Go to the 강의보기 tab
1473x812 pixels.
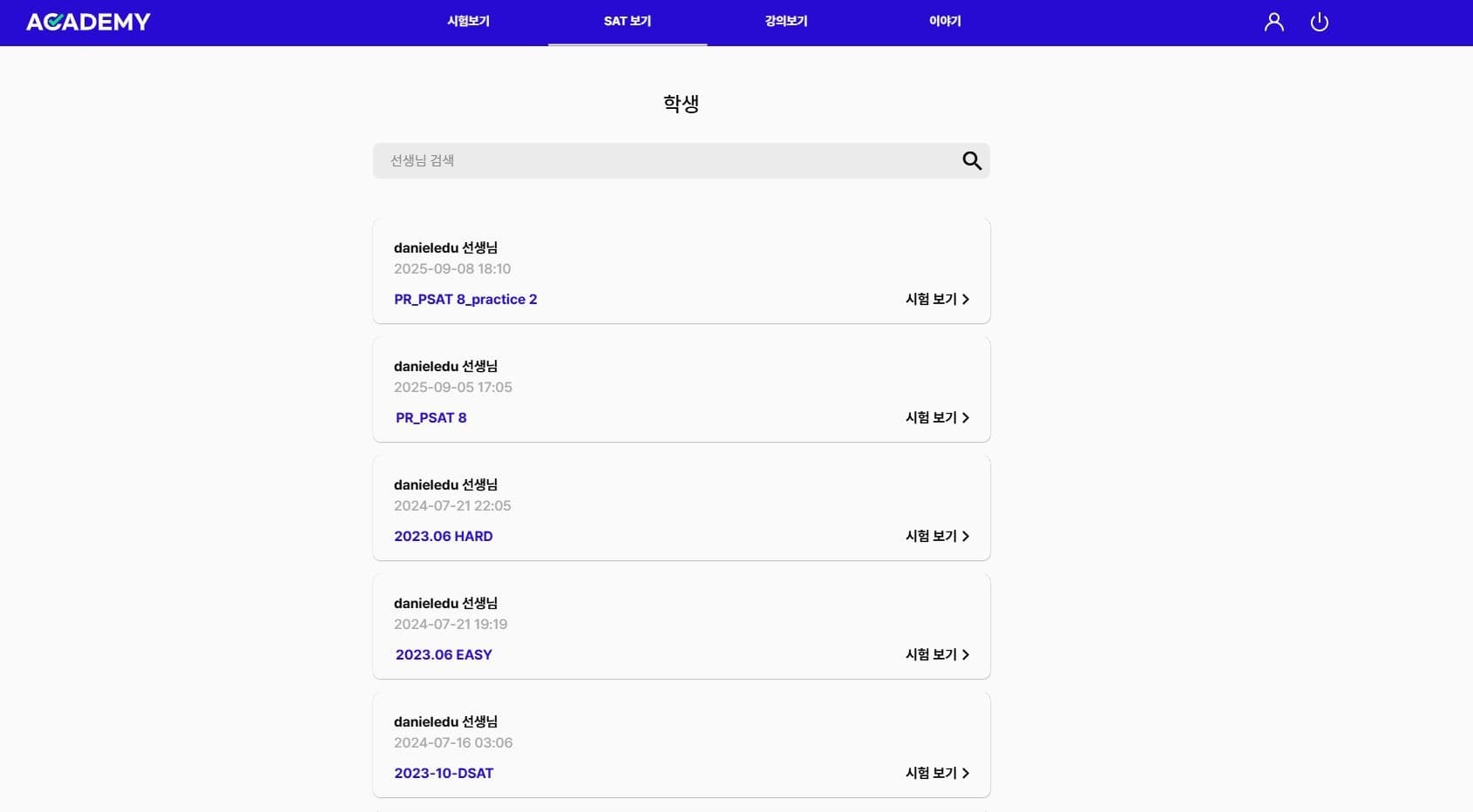coord(785,21)
